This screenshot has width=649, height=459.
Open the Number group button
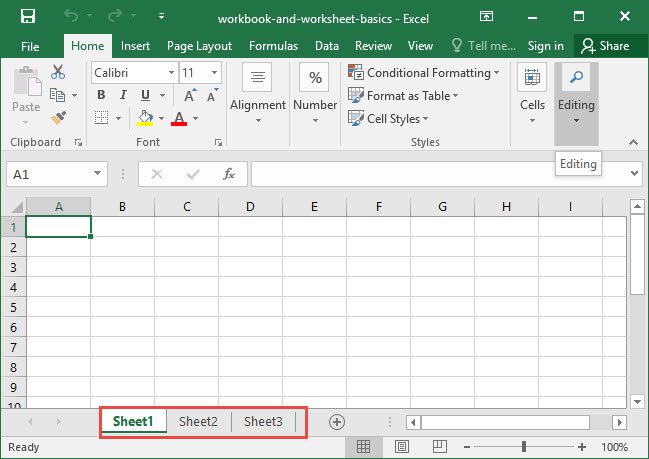coord(315,94)
